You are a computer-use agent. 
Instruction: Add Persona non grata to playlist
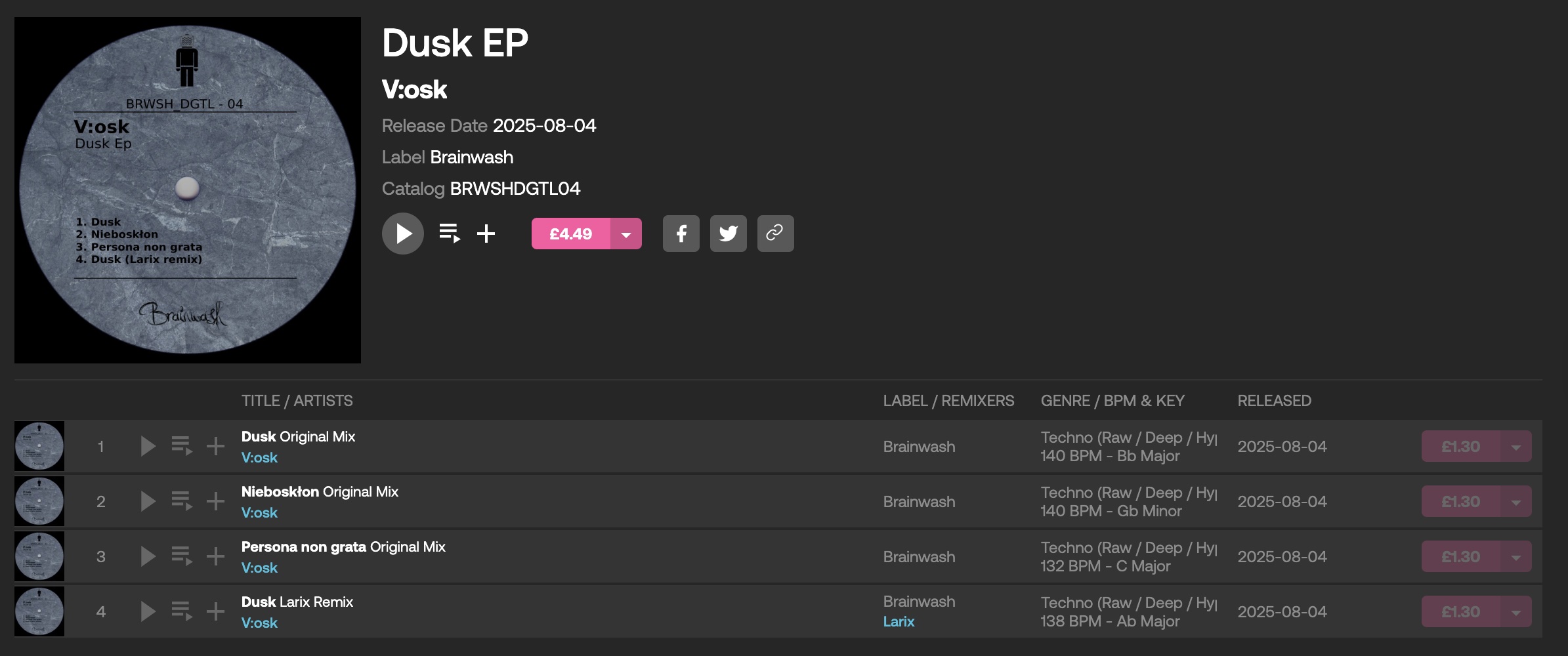coord(215,557)
